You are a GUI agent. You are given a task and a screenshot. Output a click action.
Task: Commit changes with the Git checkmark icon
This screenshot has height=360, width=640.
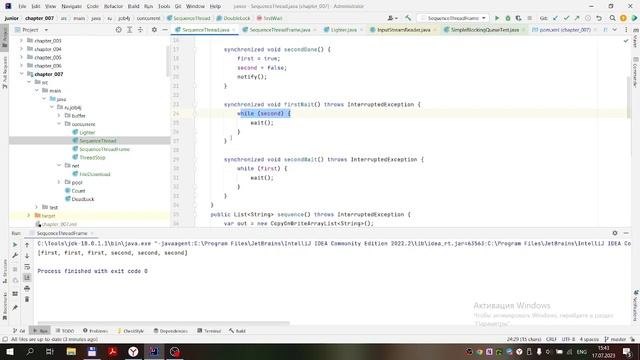tap(566, 18)
